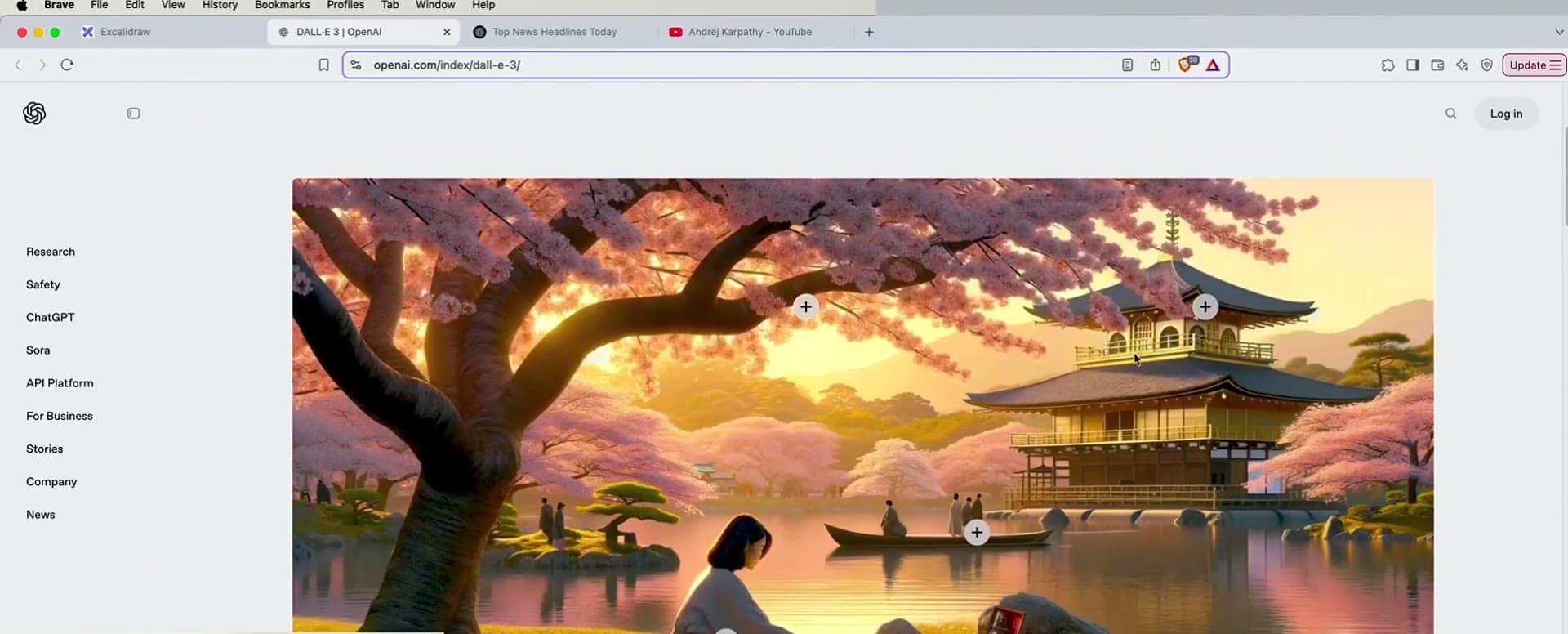1568x634 pixels.
Task: Open a new tab with plus button
Action: (869, 32)
